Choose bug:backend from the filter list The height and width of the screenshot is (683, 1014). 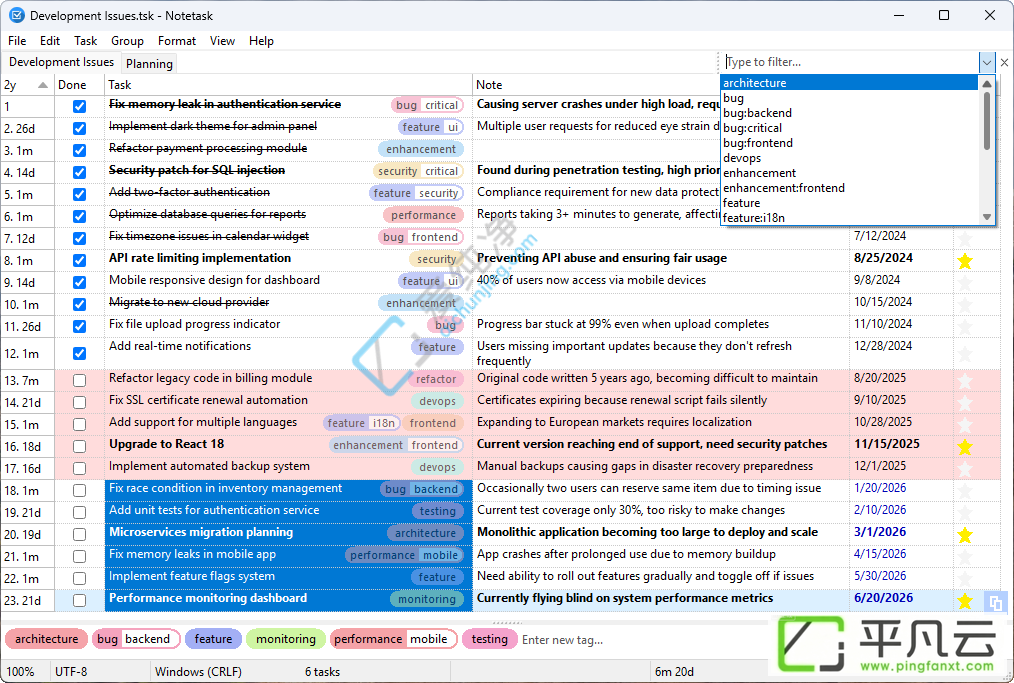pyautogui.click(x=849, y=113)
